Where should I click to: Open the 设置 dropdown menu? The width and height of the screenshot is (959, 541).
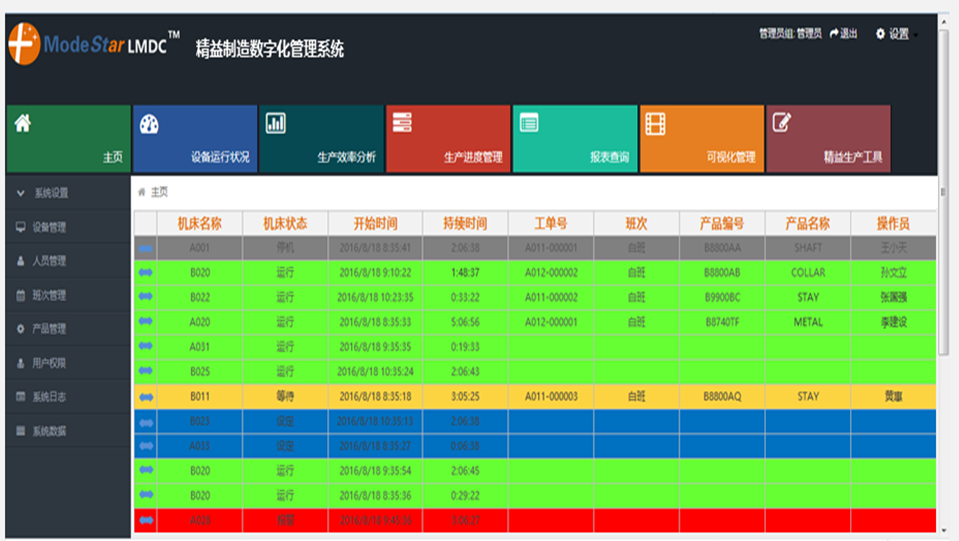(896, 34)
